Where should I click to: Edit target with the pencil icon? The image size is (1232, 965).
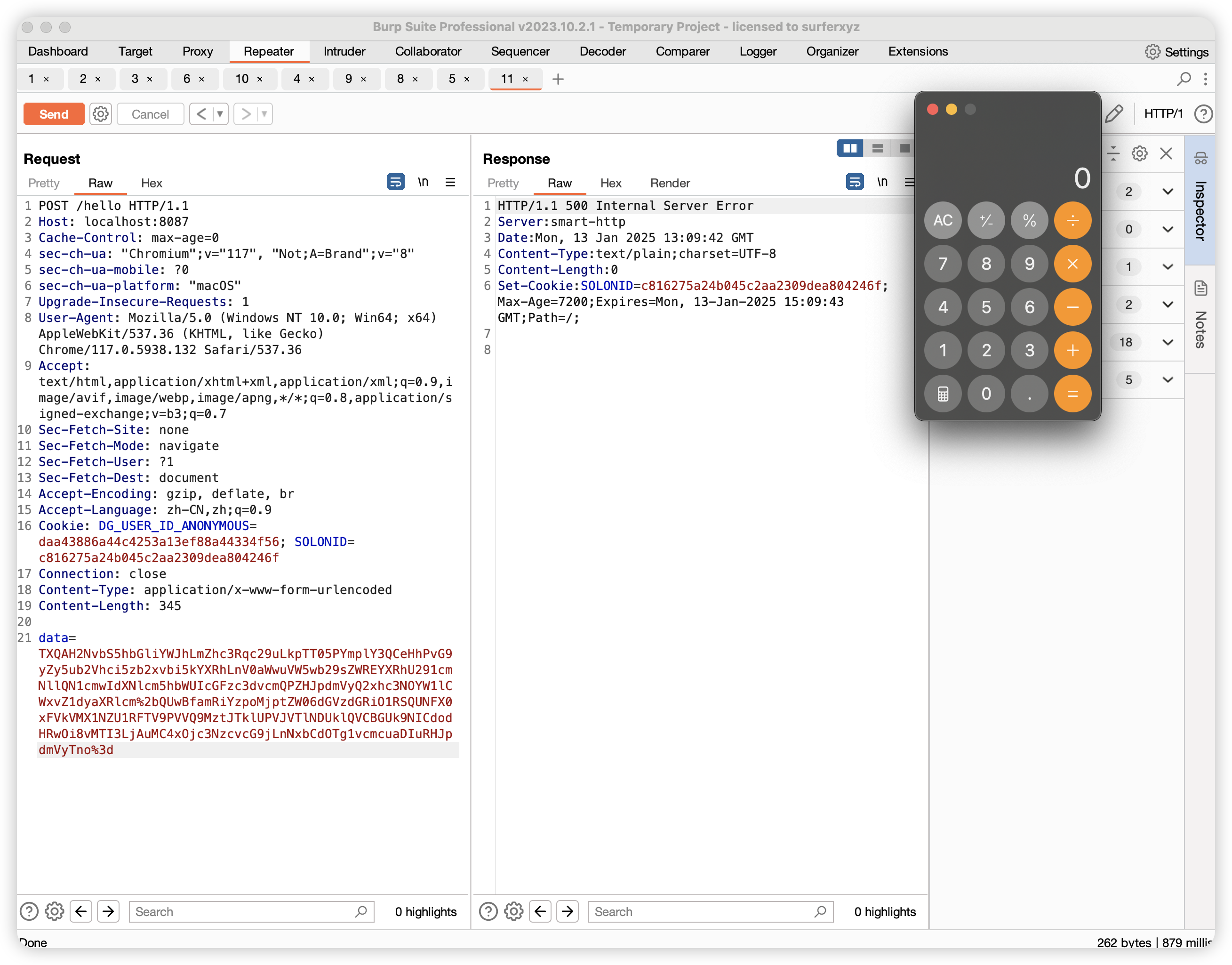[1114, 113]
